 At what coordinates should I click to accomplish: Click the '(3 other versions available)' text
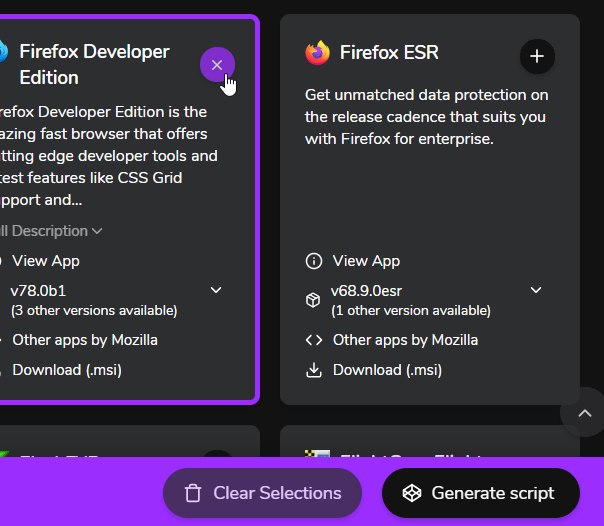tap(94, 310)
